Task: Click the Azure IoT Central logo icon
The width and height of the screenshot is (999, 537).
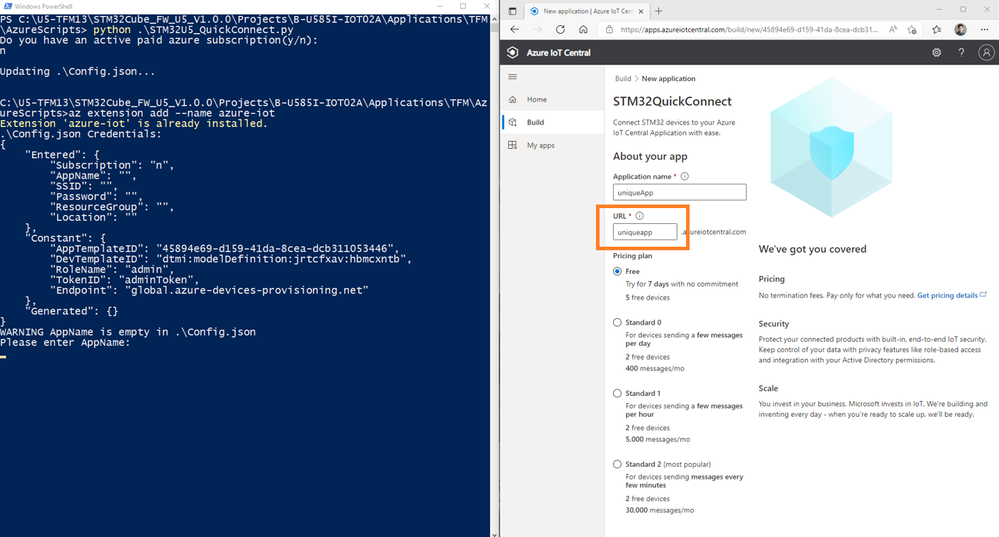Action: pyautogui.click(x=512, y=53)
